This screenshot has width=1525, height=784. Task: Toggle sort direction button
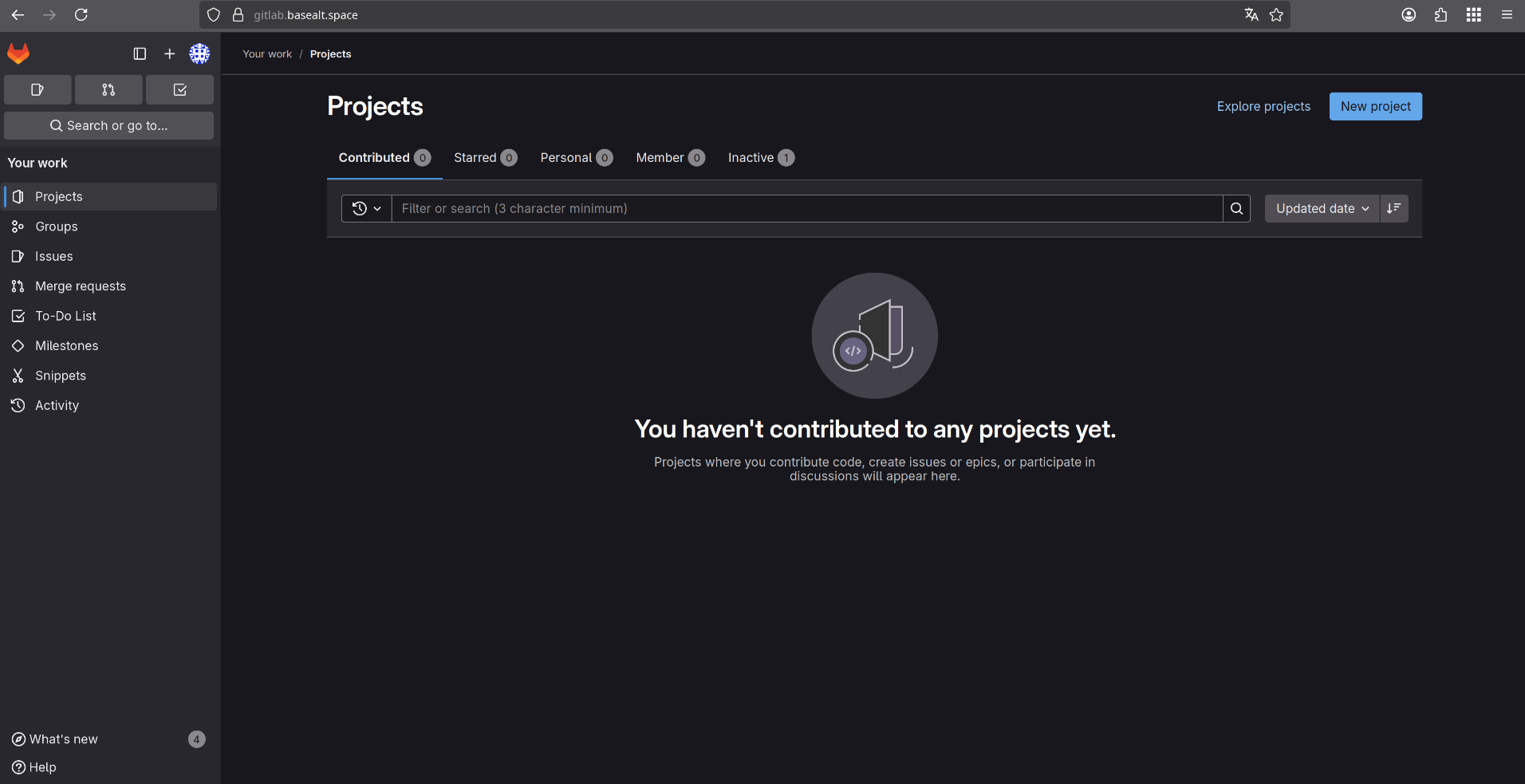(1393, 208)
